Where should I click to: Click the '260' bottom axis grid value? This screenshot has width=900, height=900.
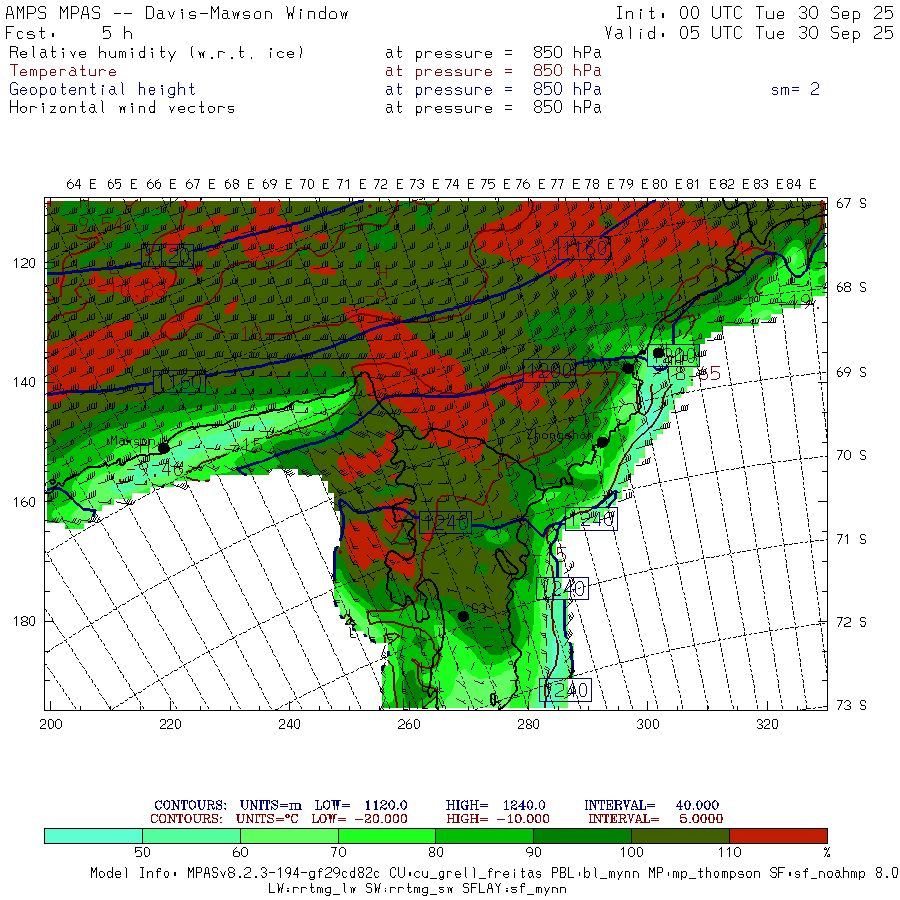pos(409,724)
